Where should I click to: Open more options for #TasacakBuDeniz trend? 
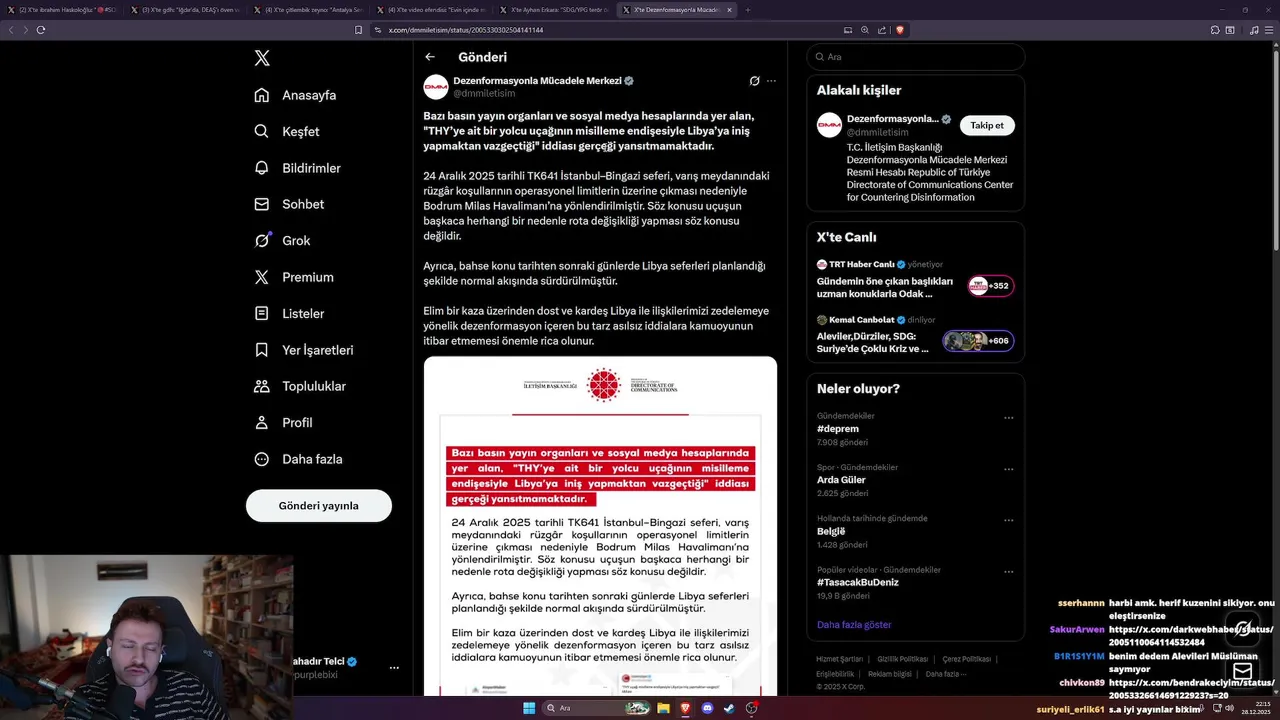pos(1008,572)
